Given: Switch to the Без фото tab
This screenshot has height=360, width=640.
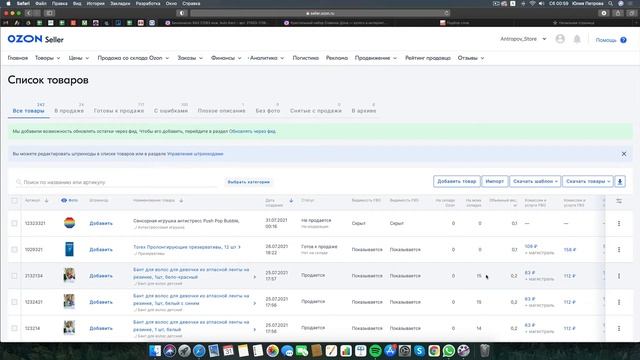Looking at the screenshot, I should coord(268,111).
